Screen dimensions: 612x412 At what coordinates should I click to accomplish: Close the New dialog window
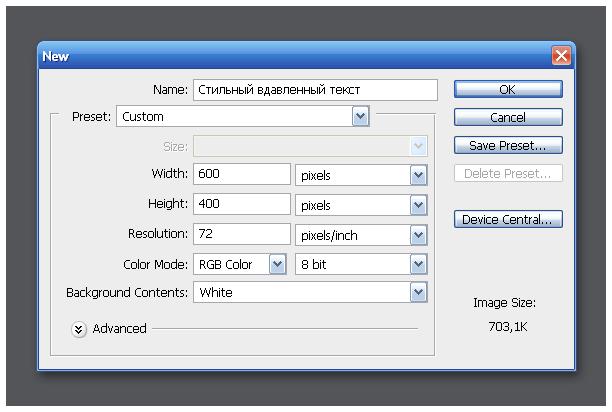point(561,56)
